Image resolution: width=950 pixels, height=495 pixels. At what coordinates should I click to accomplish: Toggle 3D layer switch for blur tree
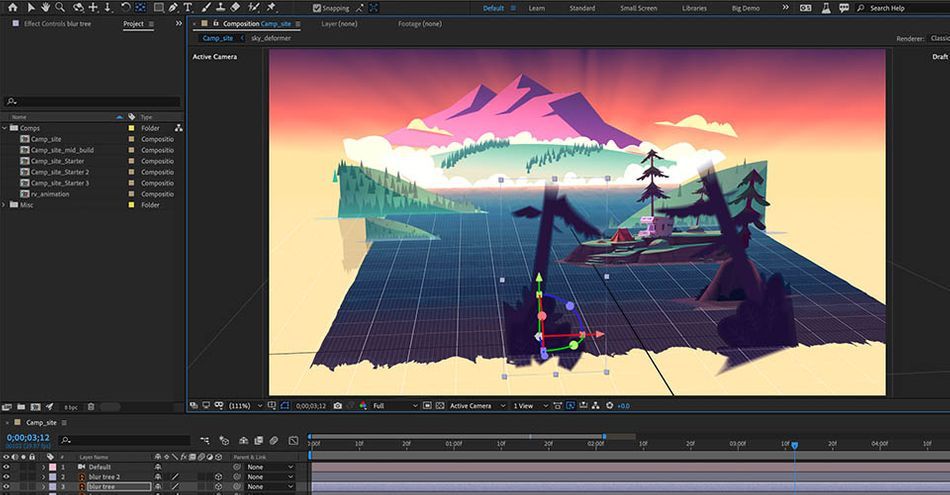tap(219, 487)
